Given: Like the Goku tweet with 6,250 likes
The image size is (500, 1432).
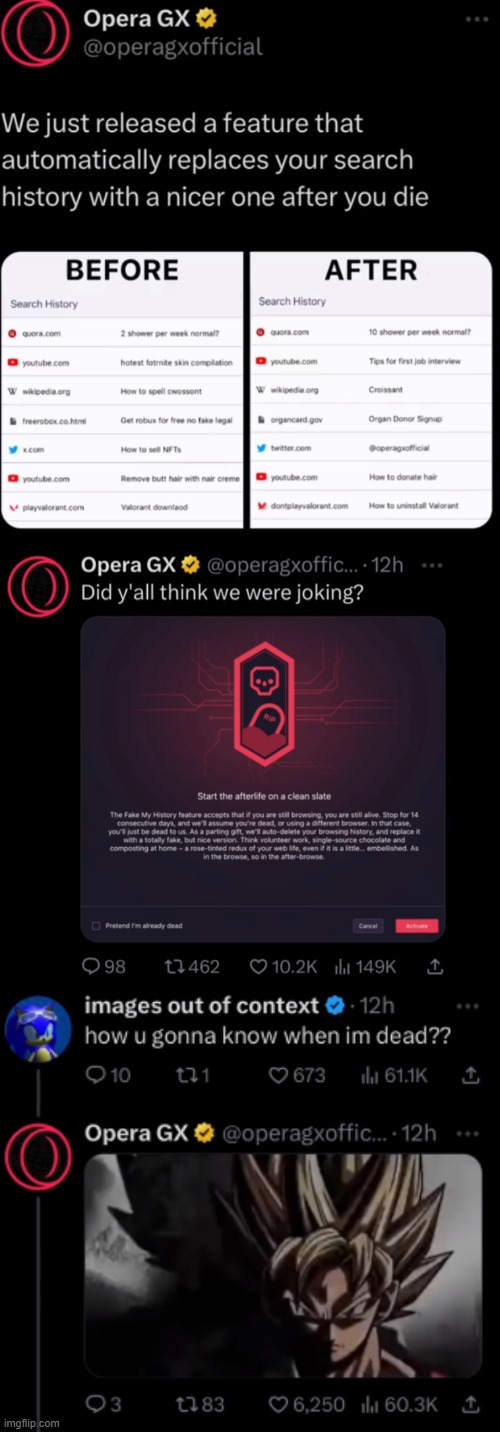Looking at the screenshot, I should pos(306,1404).
